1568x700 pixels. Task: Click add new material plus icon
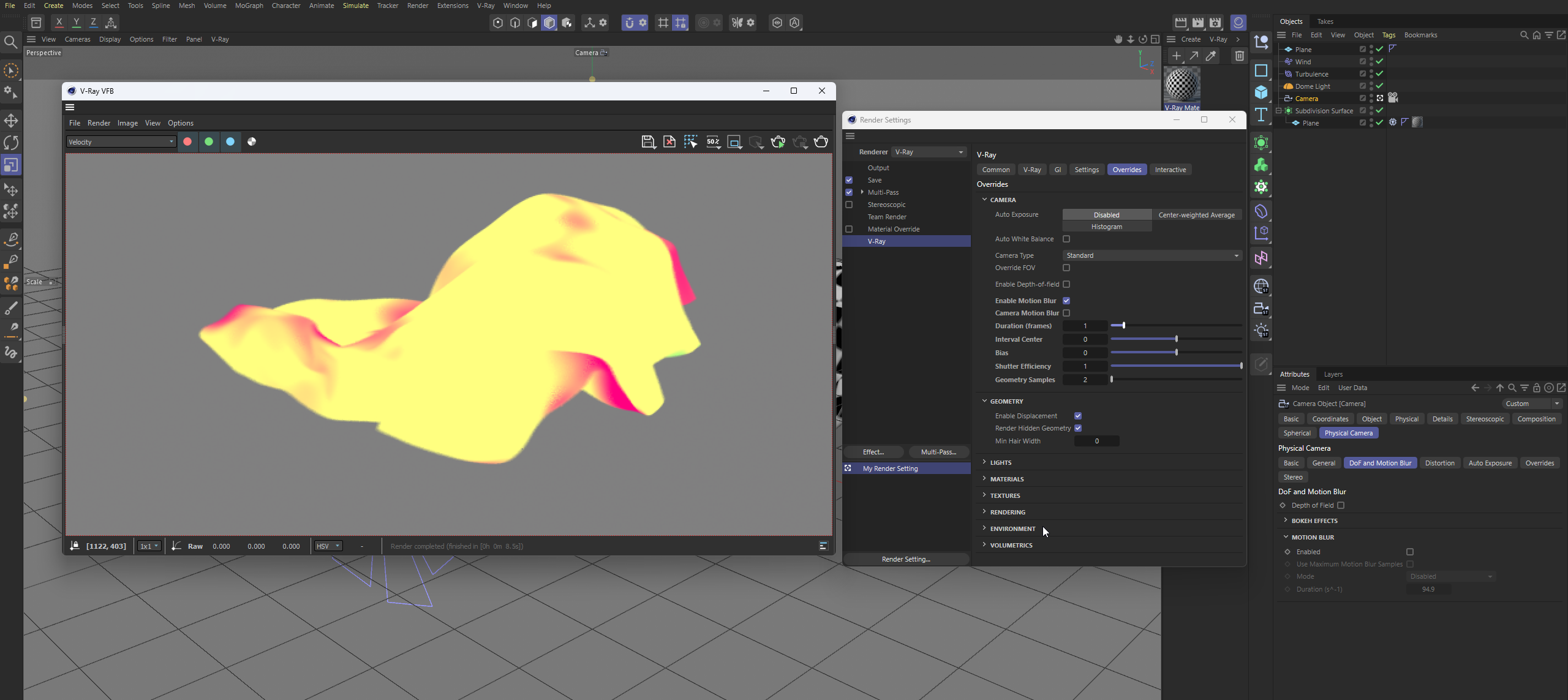point(1176,56)
